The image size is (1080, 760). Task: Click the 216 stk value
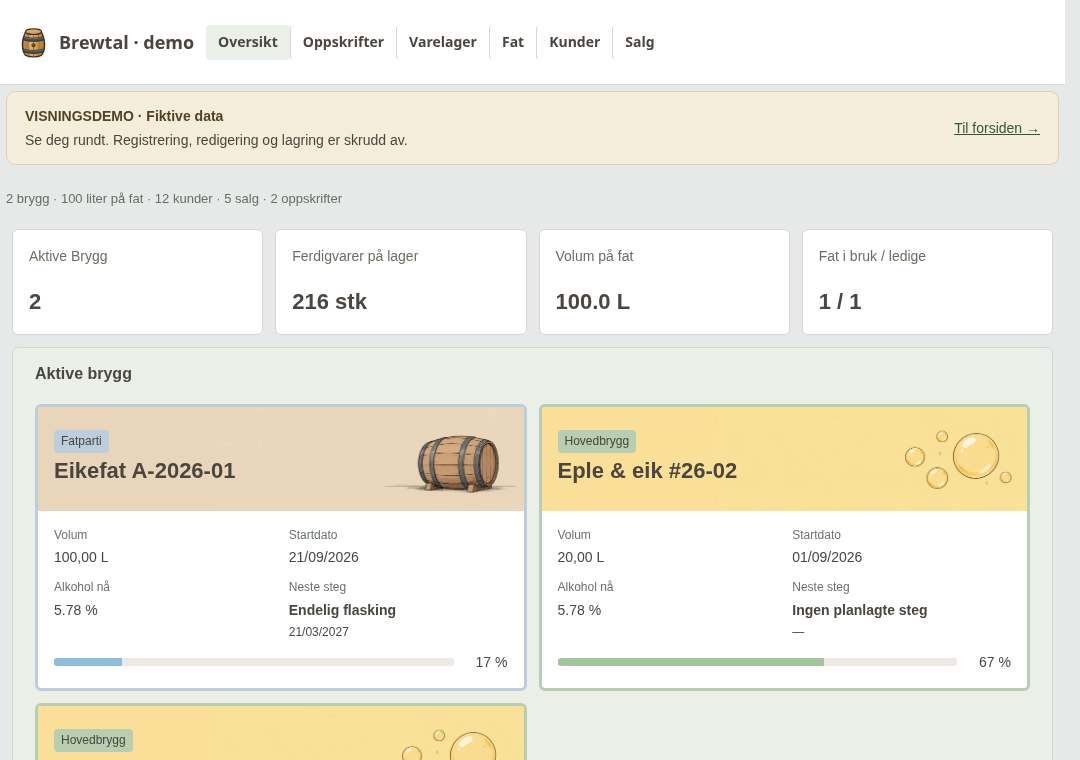click(x=329, y=301)
